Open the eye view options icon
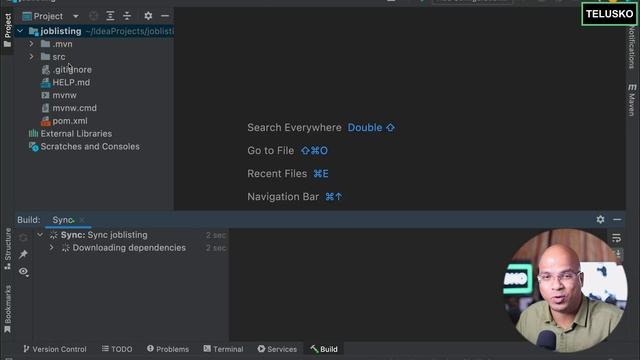This screenshot has width=640, height=360. (x=23, y=271)
